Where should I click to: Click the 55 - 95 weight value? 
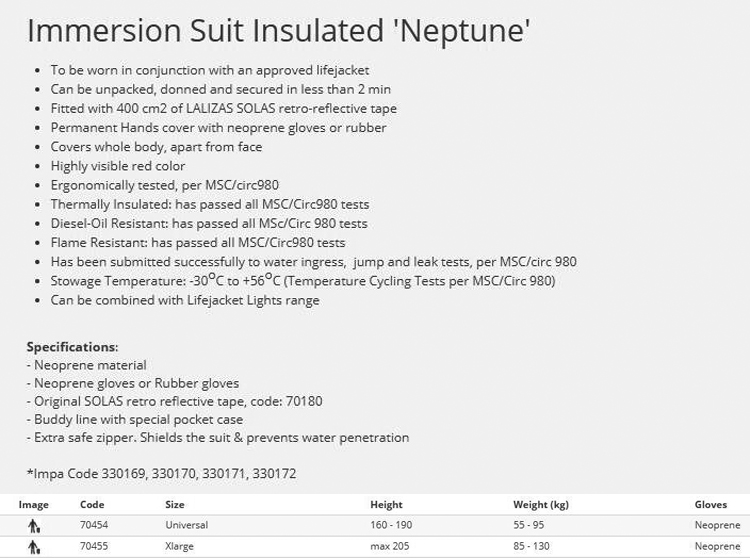(x=529, y=525)
